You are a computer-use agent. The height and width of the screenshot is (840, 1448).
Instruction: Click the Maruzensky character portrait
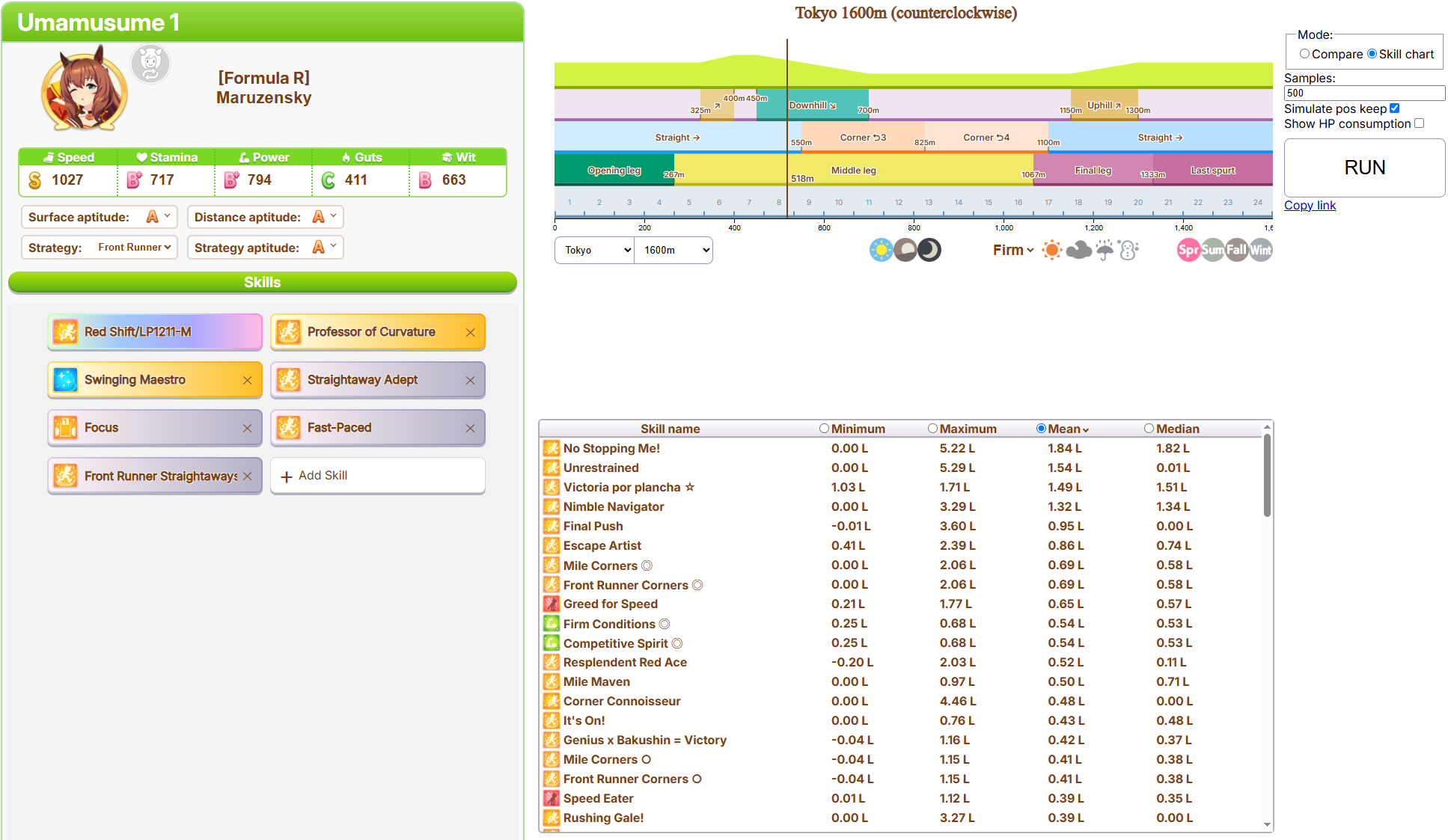(x=84, y=88)
